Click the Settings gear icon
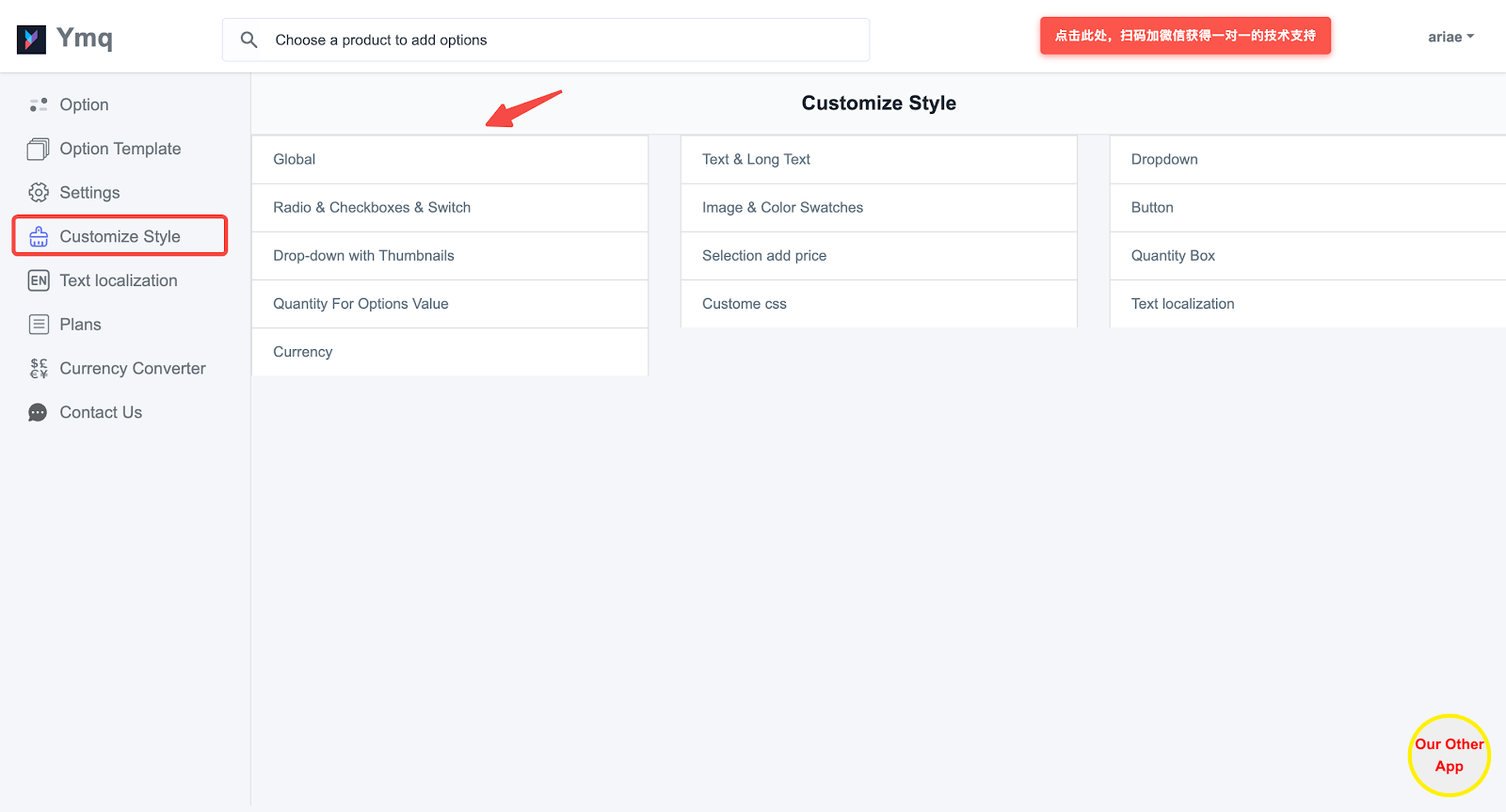This screenshot has width=1506, height=812. click(x=39, y=193)
